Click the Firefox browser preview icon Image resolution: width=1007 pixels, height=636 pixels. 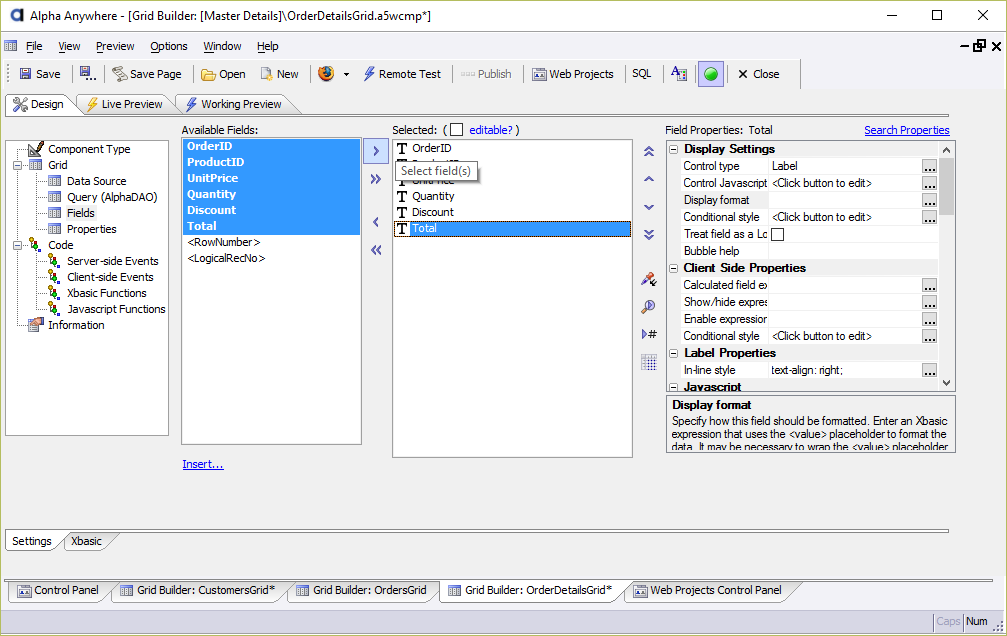[326, 74]
